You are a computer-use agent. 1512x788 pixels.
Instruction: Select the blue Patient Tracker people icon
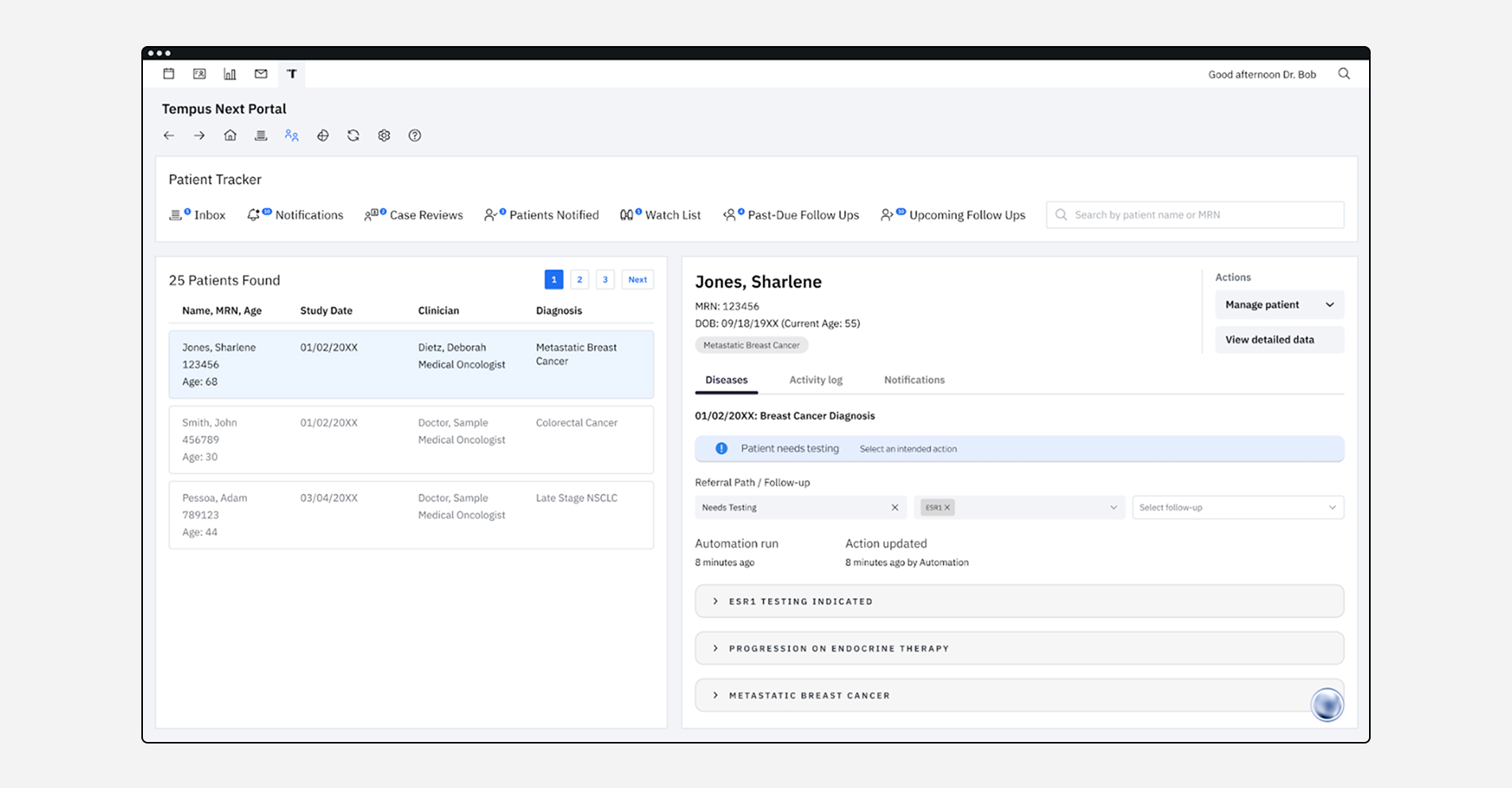pyautogui.click(x=291, y=135)
